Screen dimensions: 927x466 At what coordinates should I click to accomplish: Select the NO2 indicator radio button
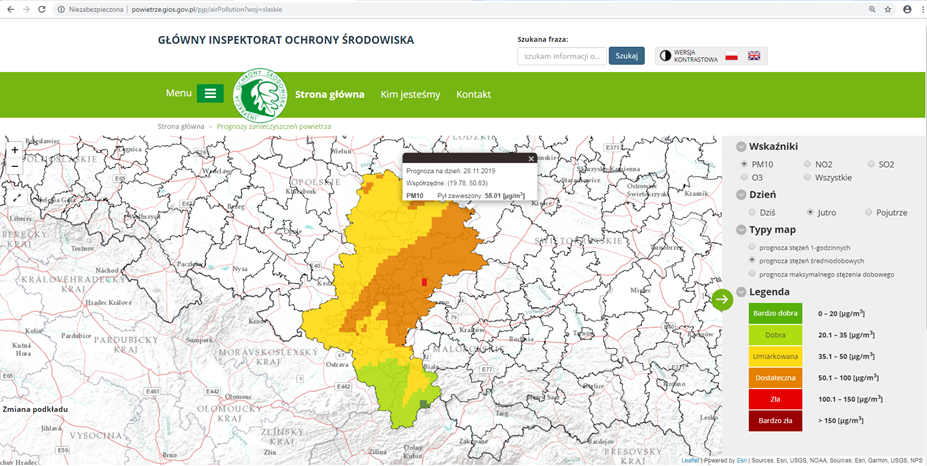pyautogui.click(x=807, y=163)
